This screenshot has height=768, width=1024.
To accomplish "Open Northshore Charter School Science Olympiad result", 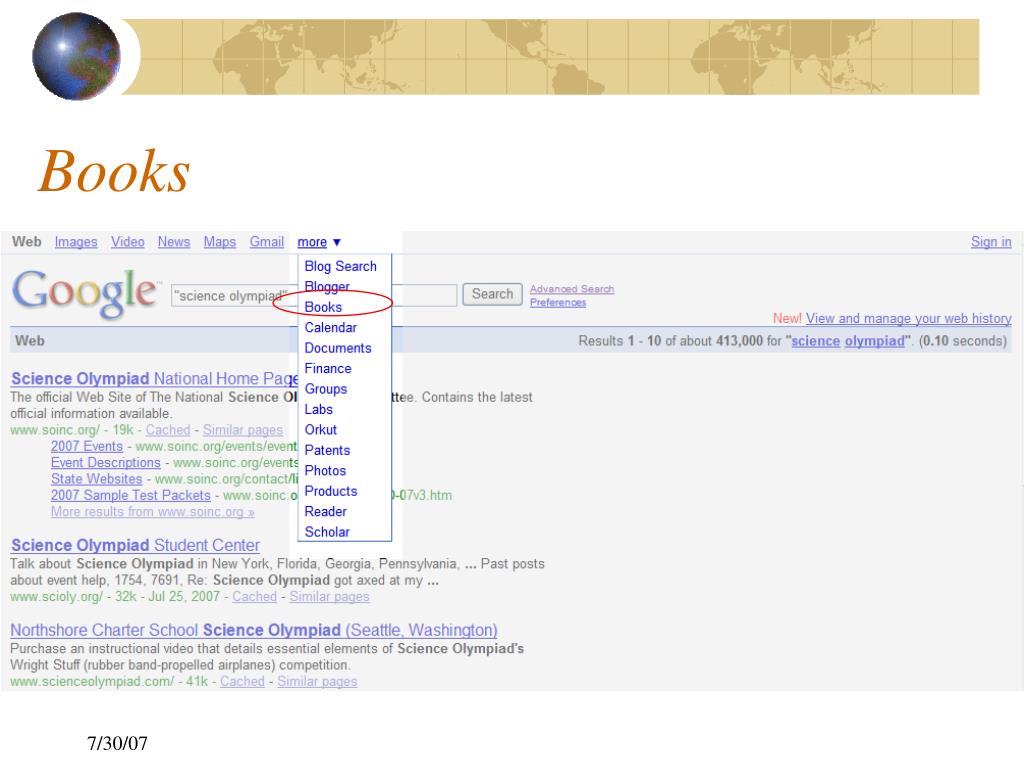I will click(254, 630).
